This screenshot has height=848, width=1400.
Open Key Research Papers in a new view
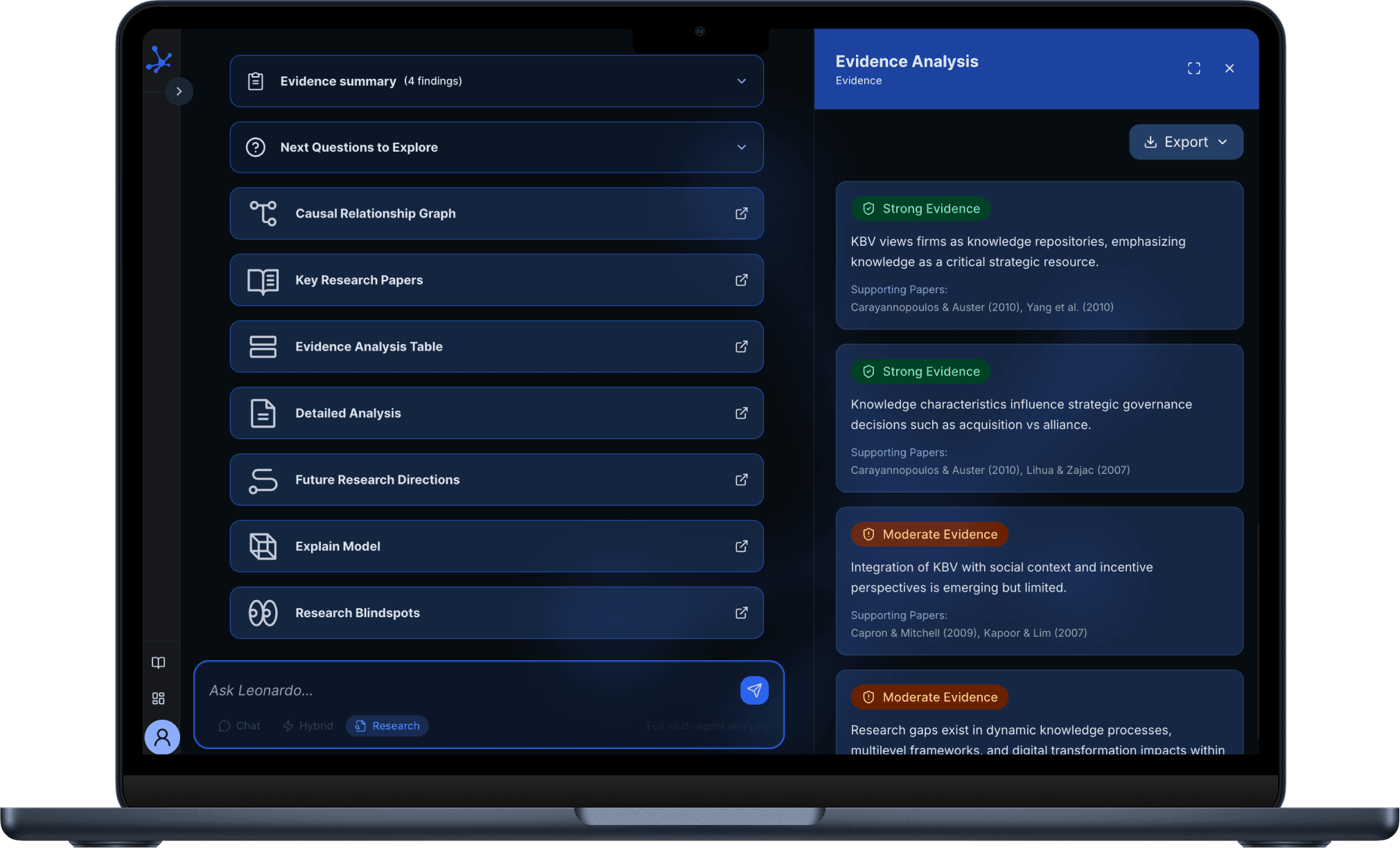point(741,280)
